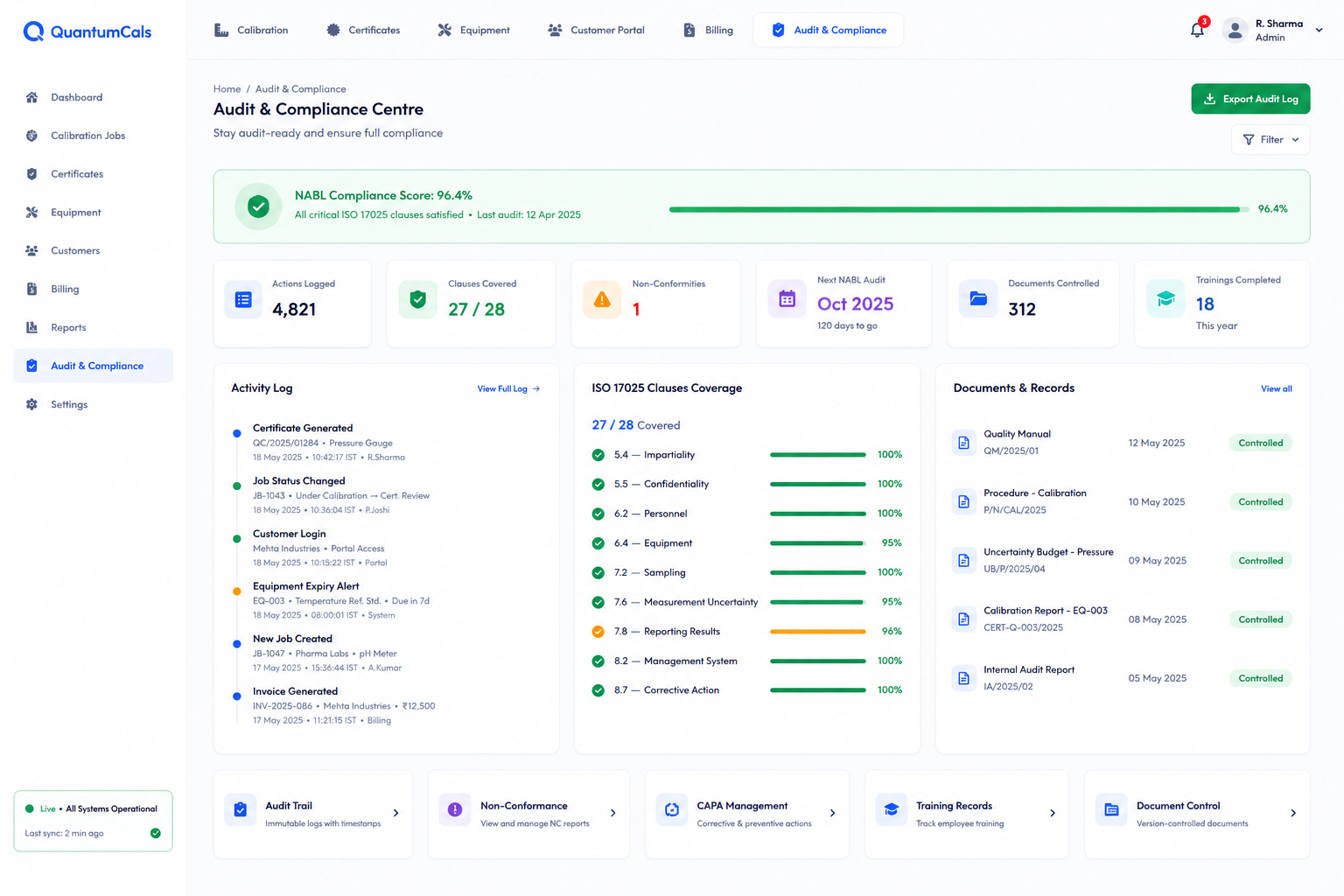Click check mark beside 8.7 Corrective Action
1344x896 pixels.
(x=598, y=690)
